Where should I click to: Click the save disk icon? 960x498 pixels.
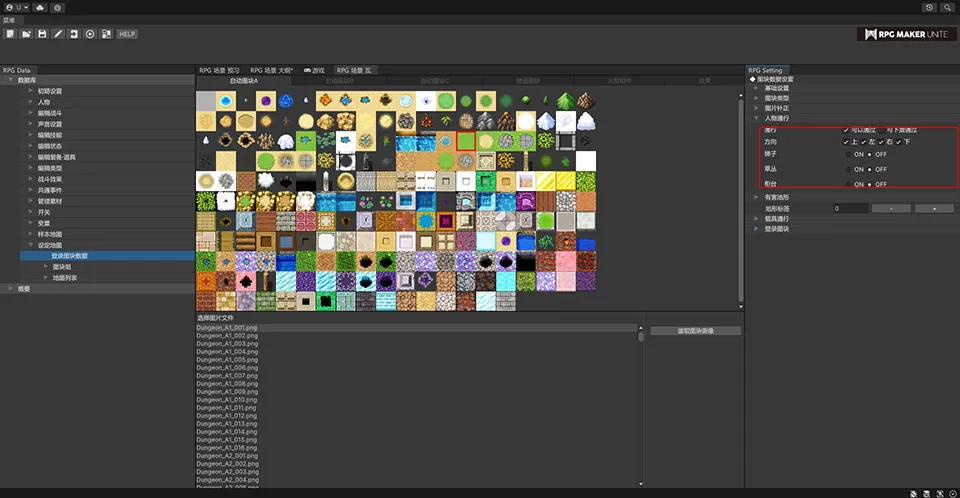click(x=42, y=34)
